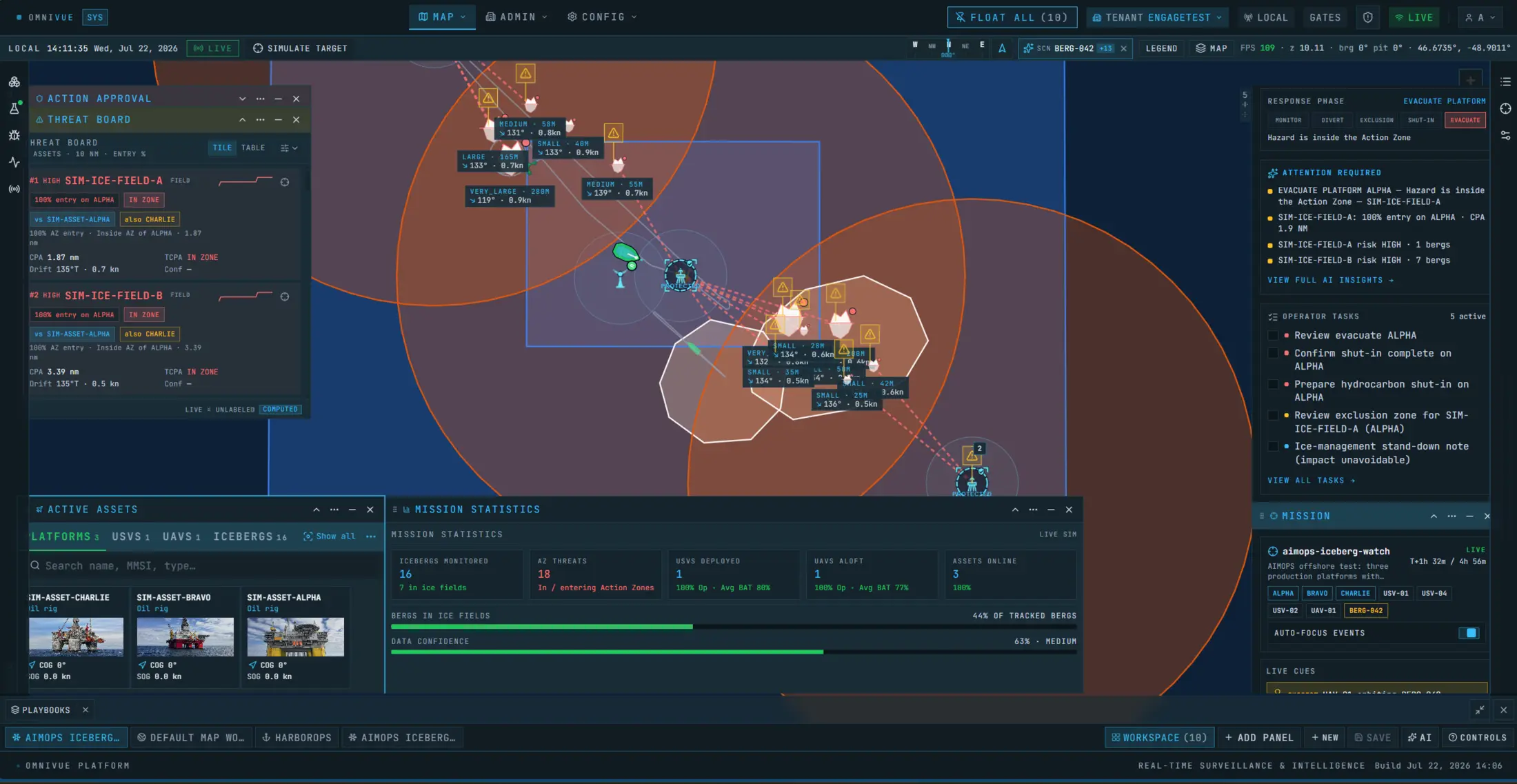Switch to the USVS assets tab

tap(130, 536)
